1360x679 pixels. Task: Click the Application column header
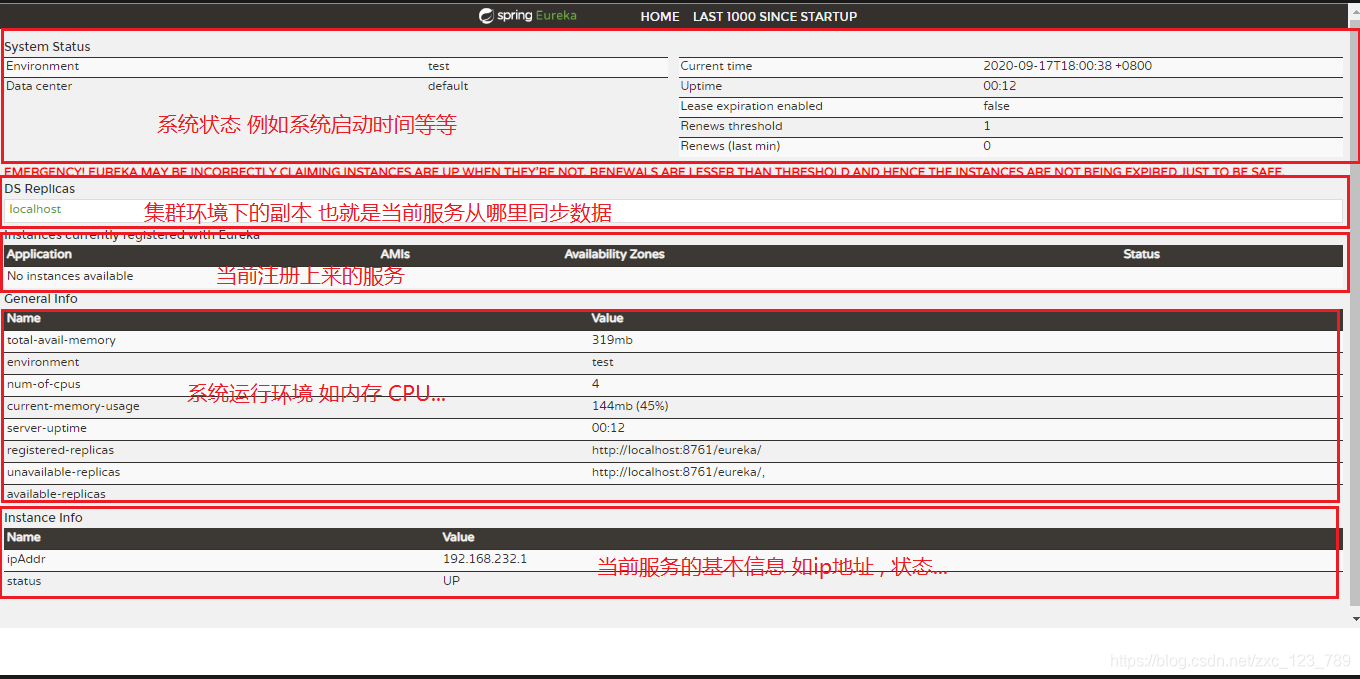coord(40,254)
